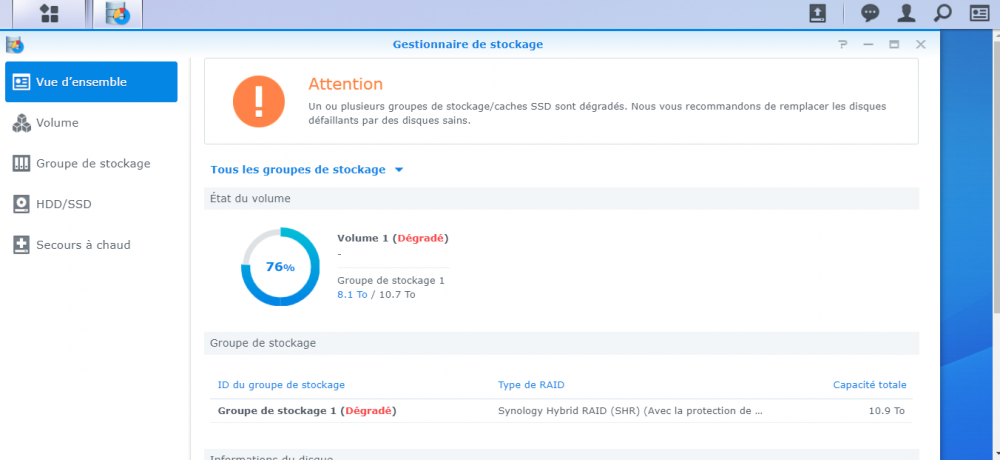
Task: Click the 8.1 To used space link
Action: pos(351,295)
